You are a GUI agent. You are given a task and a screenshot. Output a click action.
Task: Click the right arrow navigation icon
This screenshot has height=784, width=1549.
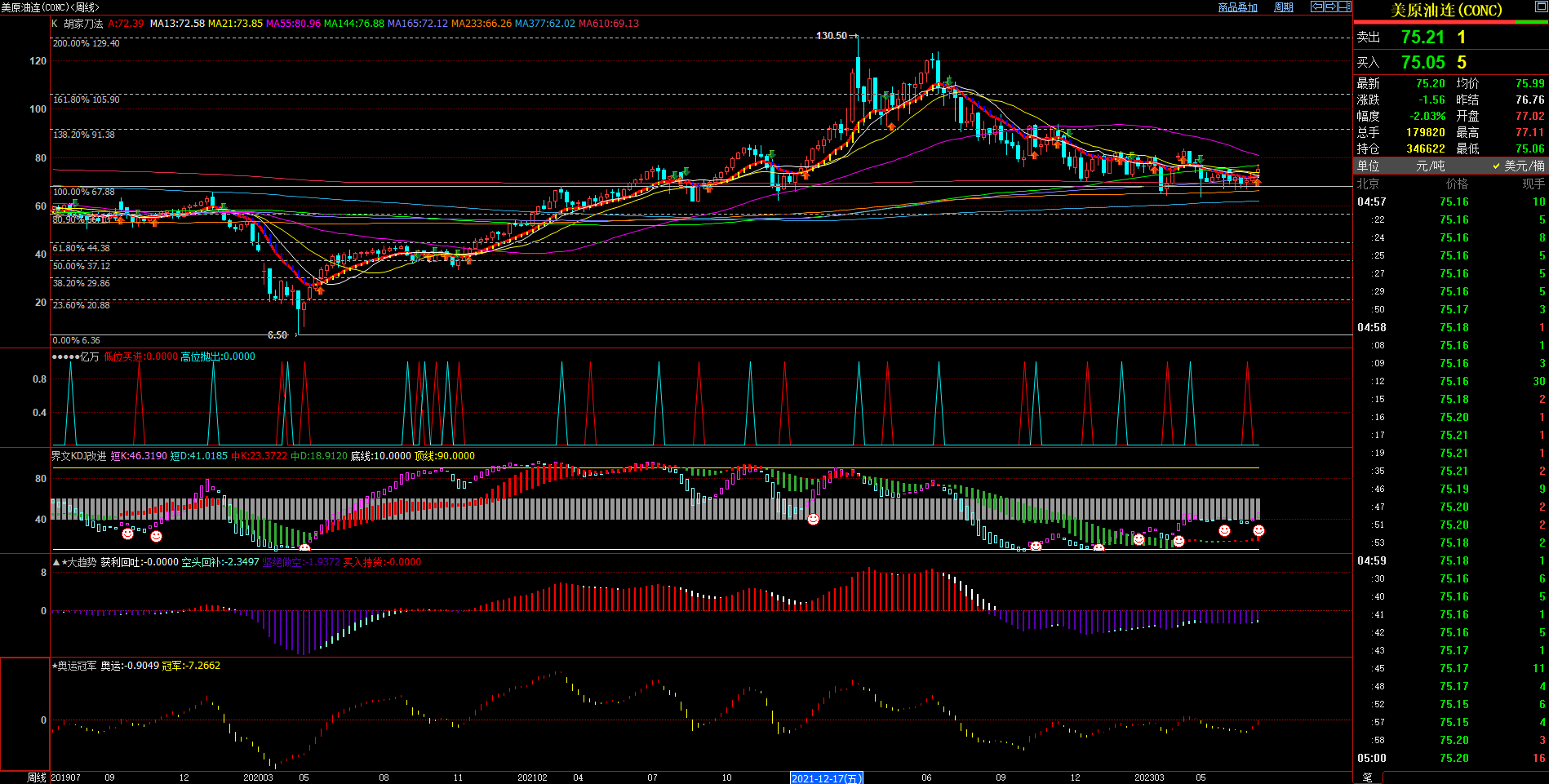point(1330,7)
